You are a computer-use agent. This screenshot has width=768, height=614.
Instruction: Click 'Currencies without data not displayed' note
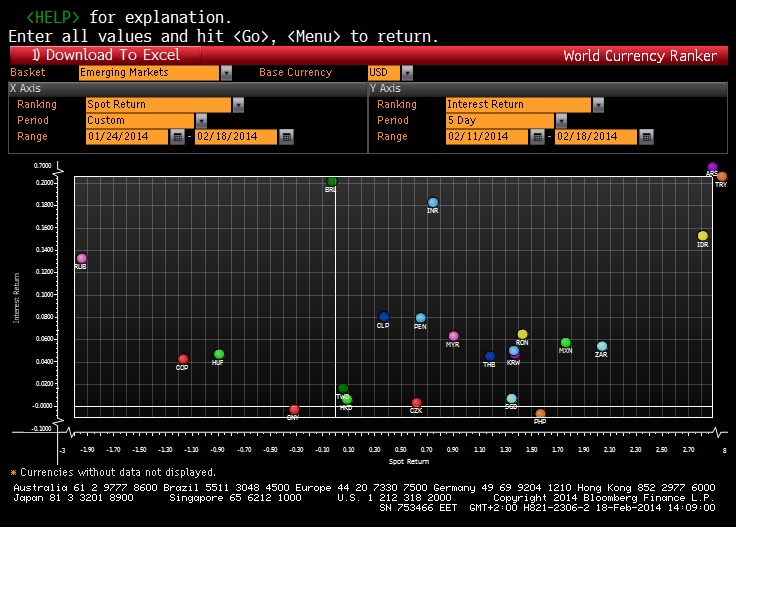[118, 472]
